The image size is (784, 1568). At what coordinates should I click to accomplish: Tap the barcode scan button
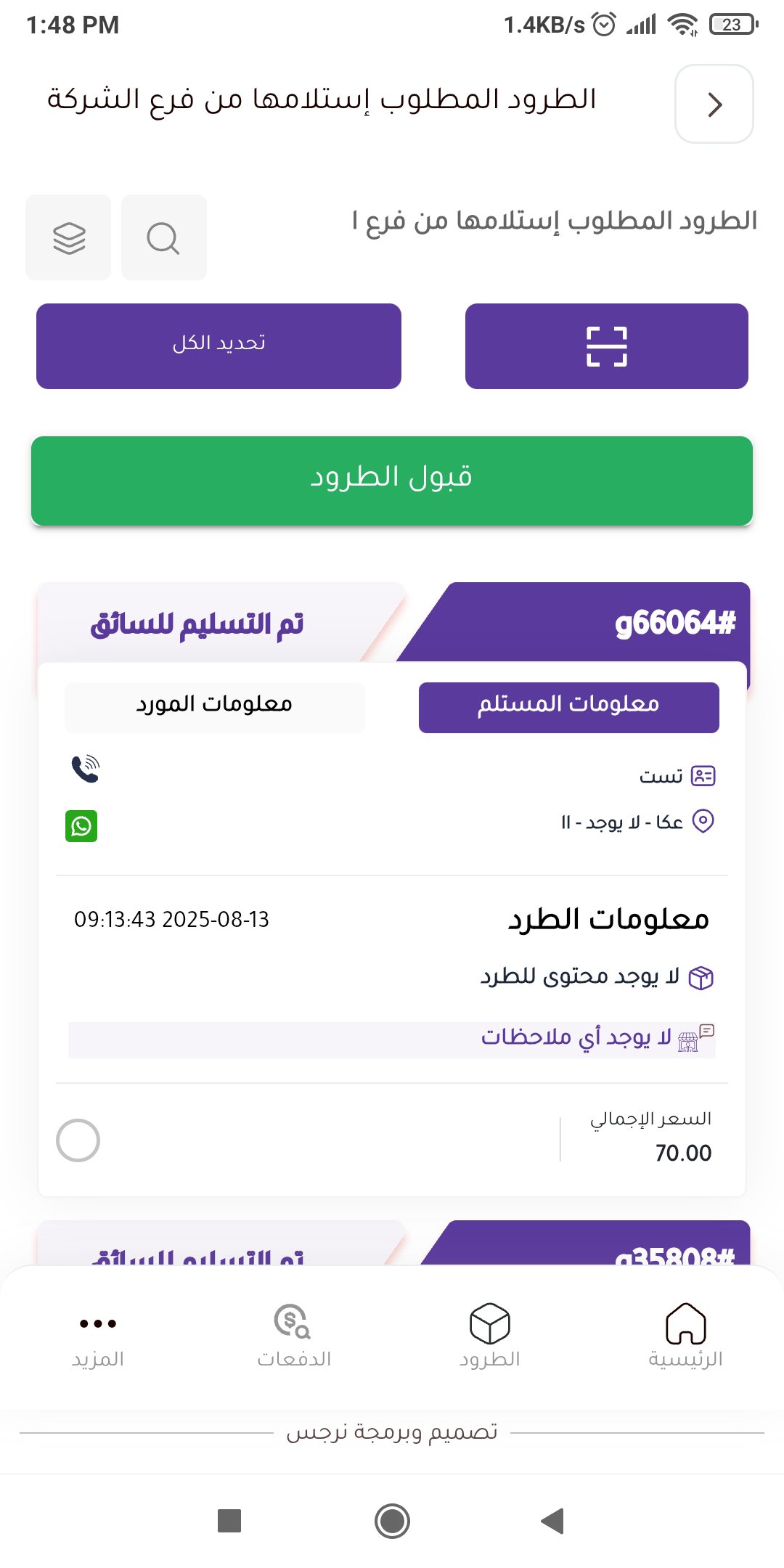(x=606, y=346)
